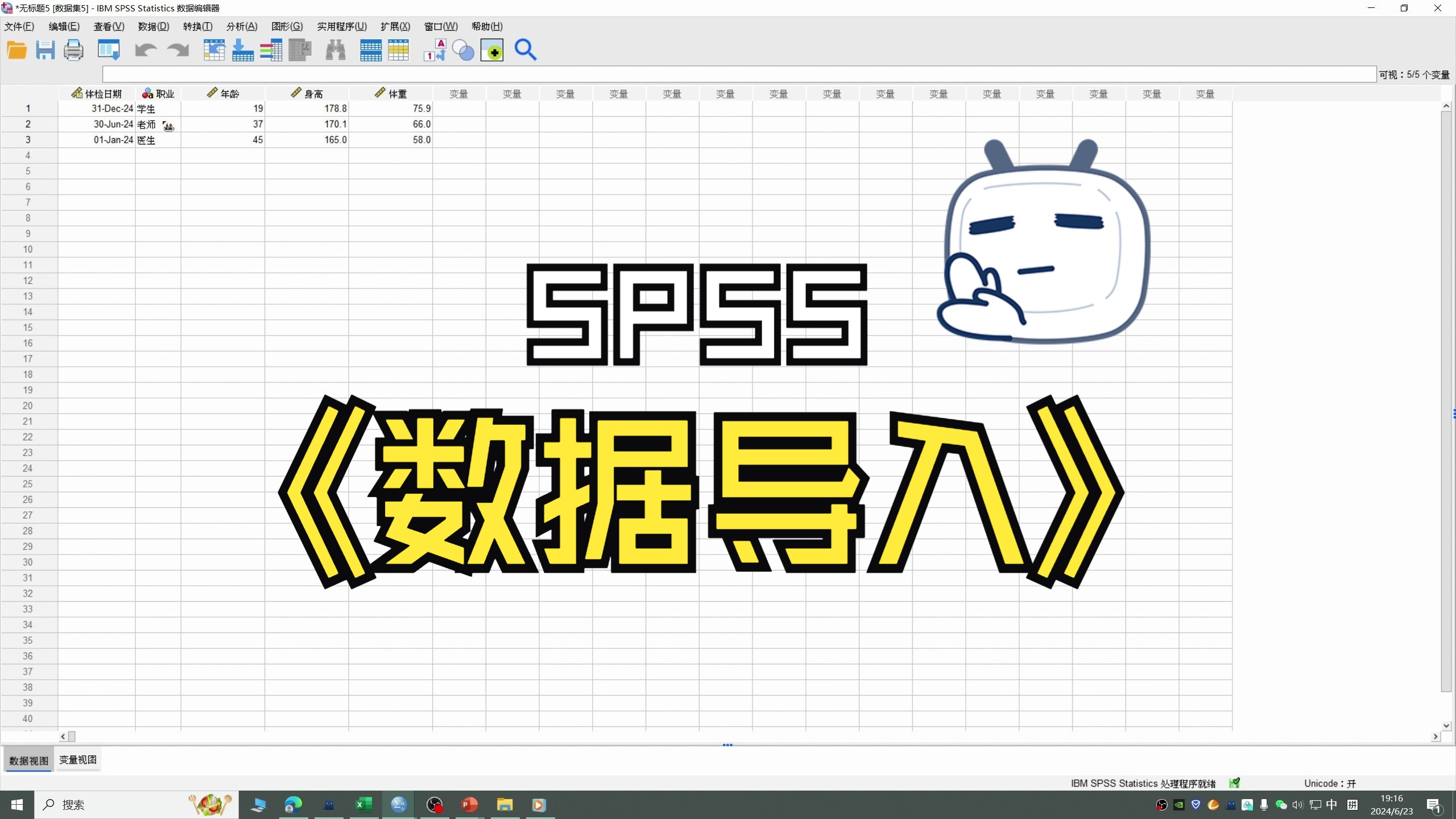Open the 帮助 menu

pos(487,27)
